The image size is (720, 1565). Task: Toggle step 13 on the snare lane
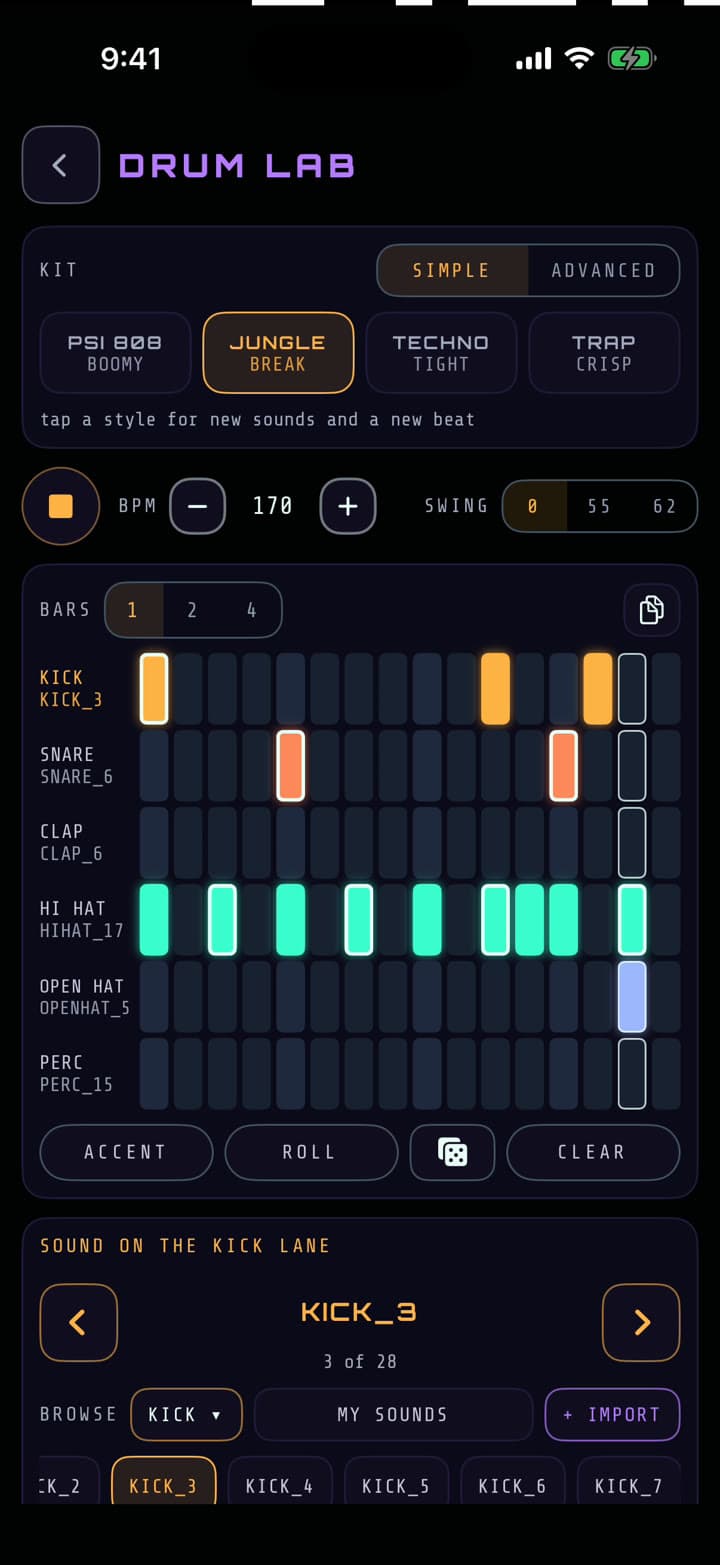564,766
